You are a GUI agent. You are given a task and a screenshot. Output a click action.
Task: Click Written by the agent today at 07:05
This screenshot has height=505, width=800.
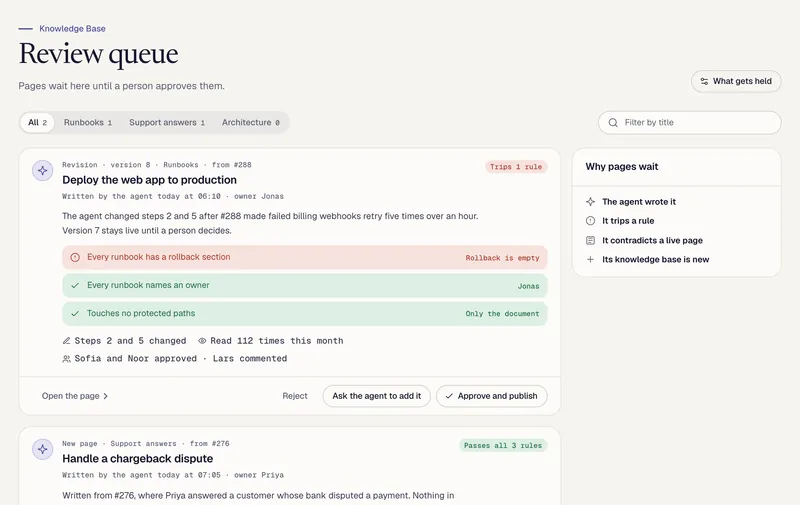click(141, 475)
